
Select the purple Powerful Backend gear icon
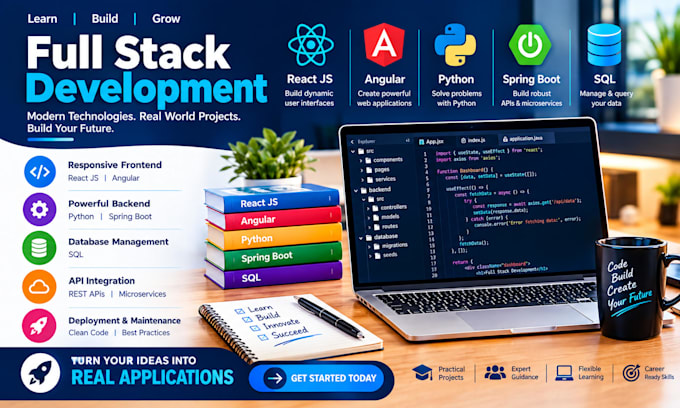pyautogui.click(x=39, y=210)
